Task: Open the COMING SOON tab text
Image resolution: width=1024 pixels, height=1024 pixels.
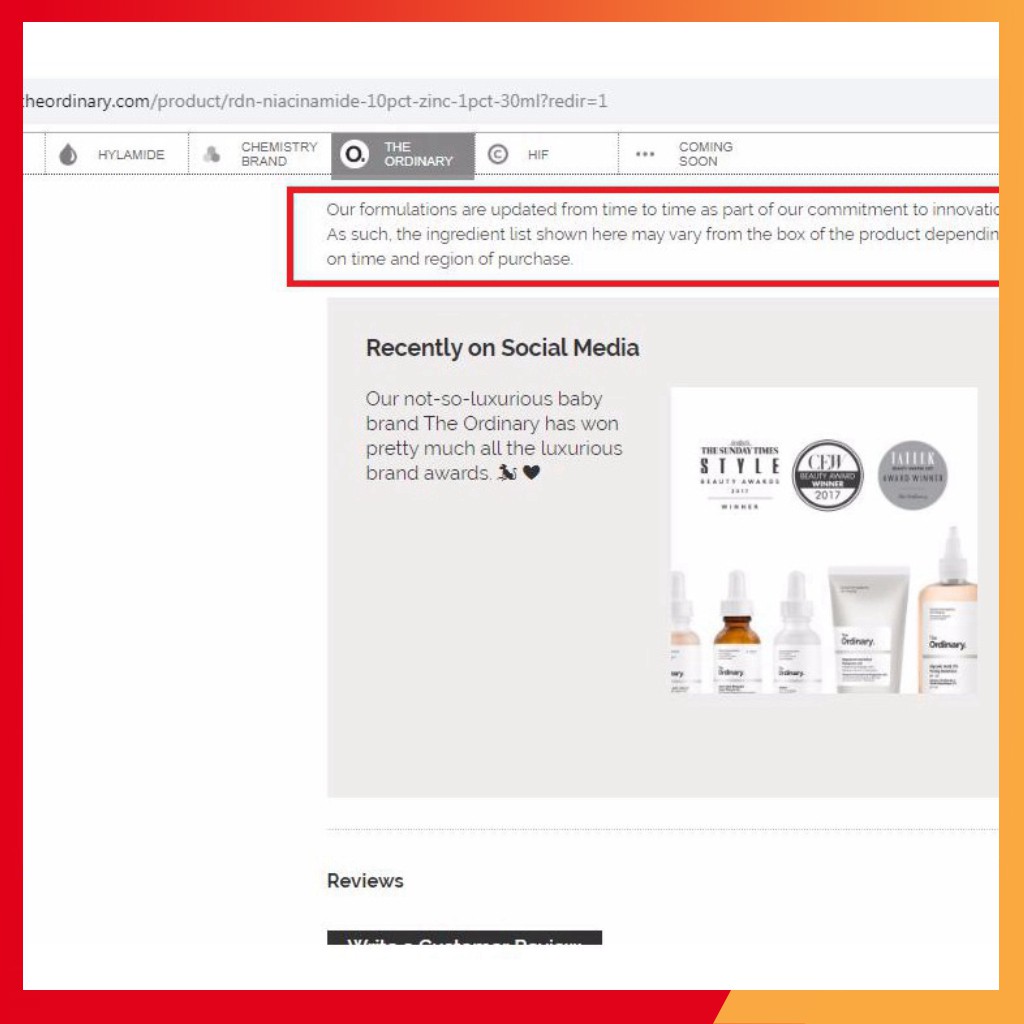Action: pos(705,154)
